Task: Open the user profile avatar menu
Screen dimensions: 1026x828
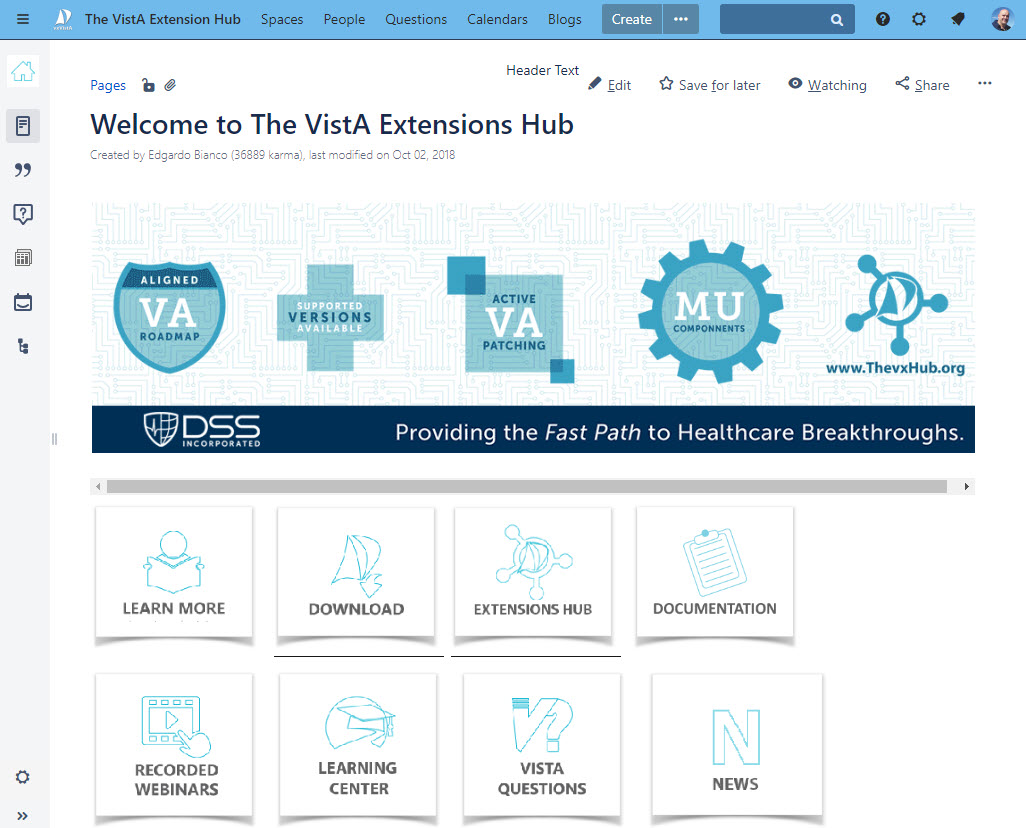Action: tap(1002, 19)
